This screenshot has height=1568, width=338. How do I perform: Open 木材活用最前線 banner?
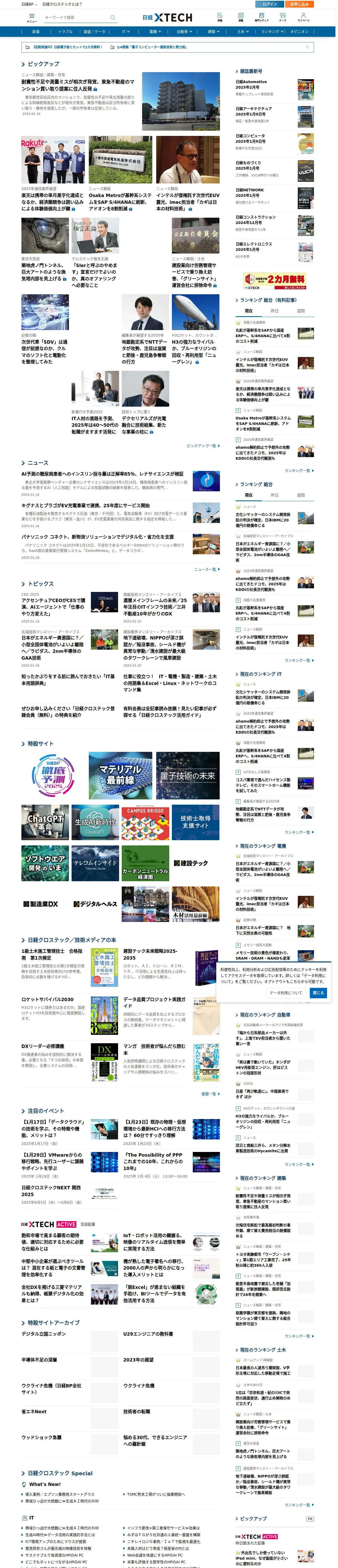click(196, 904)
